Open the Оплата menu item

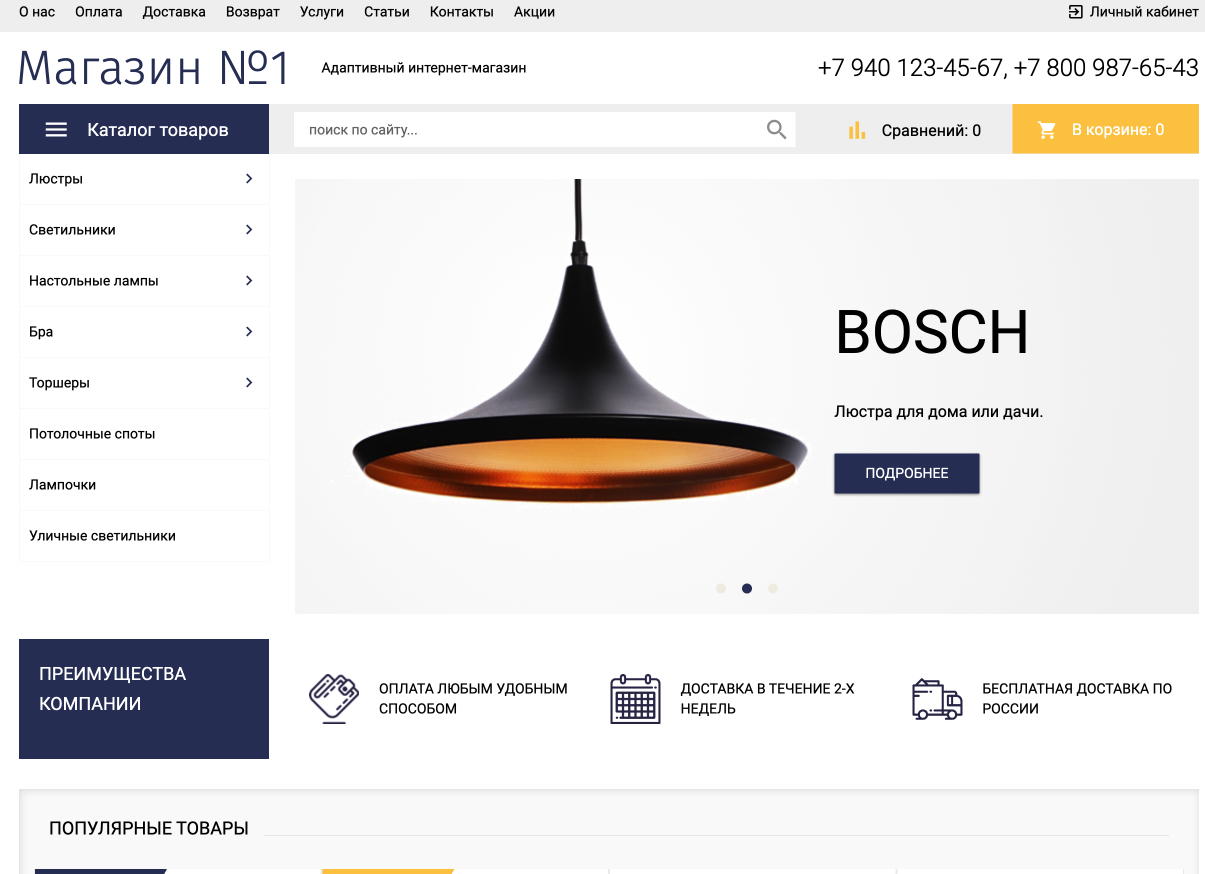point(99,12)
